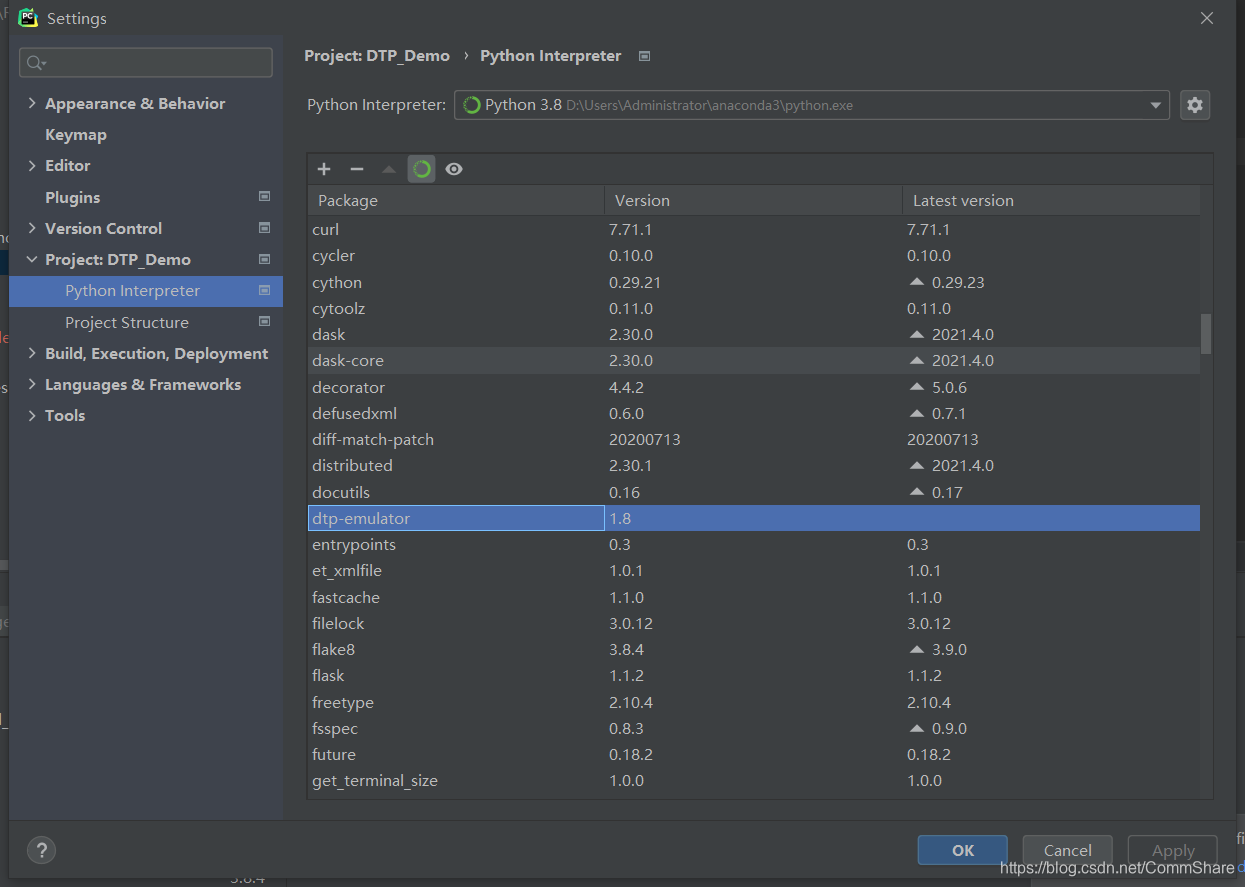Screen dimensions: 1245x887
Task: Select the get_terminal_size package row
Action: tap(754, 780)
